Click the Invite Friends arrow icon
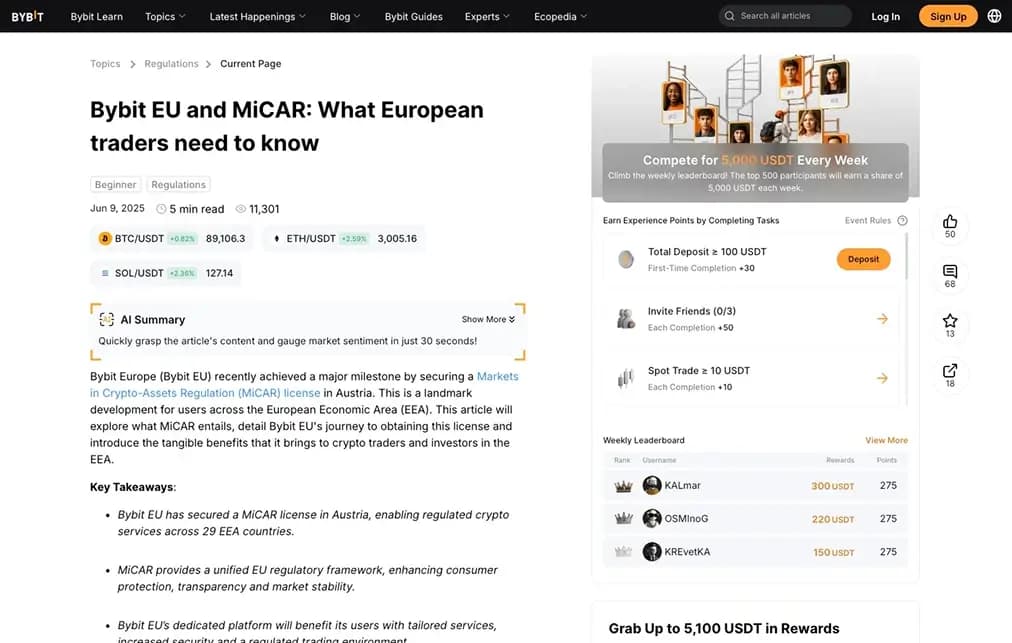Image resolution: width=1012 pixels, height=643 pixels. pyautogui.click(x=882, y=319)
